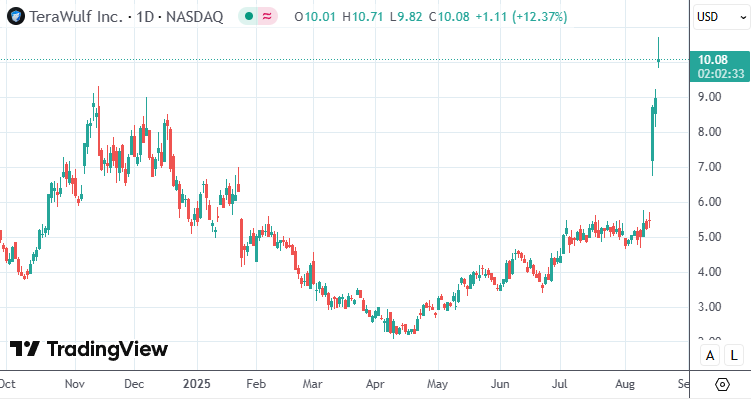Click the 1D interval label
This screenshot has height=399, width=751.
pos(145,17)
